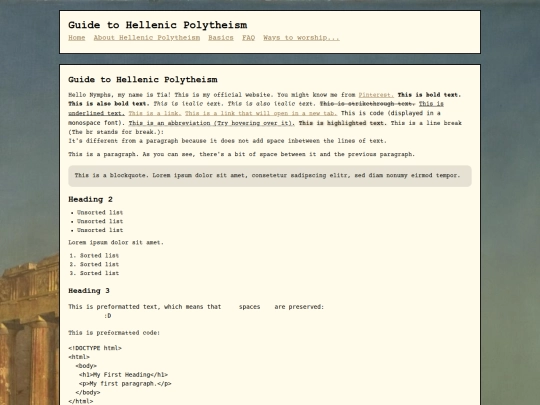Screen dimensions: 540x405
Task: Click '3. Sorted list' item
Action: 94,273
